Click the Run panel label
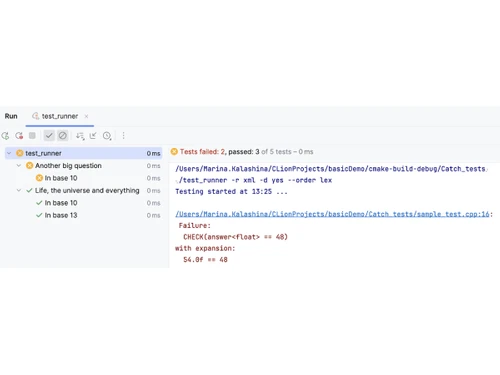500x375 pixels. pyautogui.click(x=11, y=116)
